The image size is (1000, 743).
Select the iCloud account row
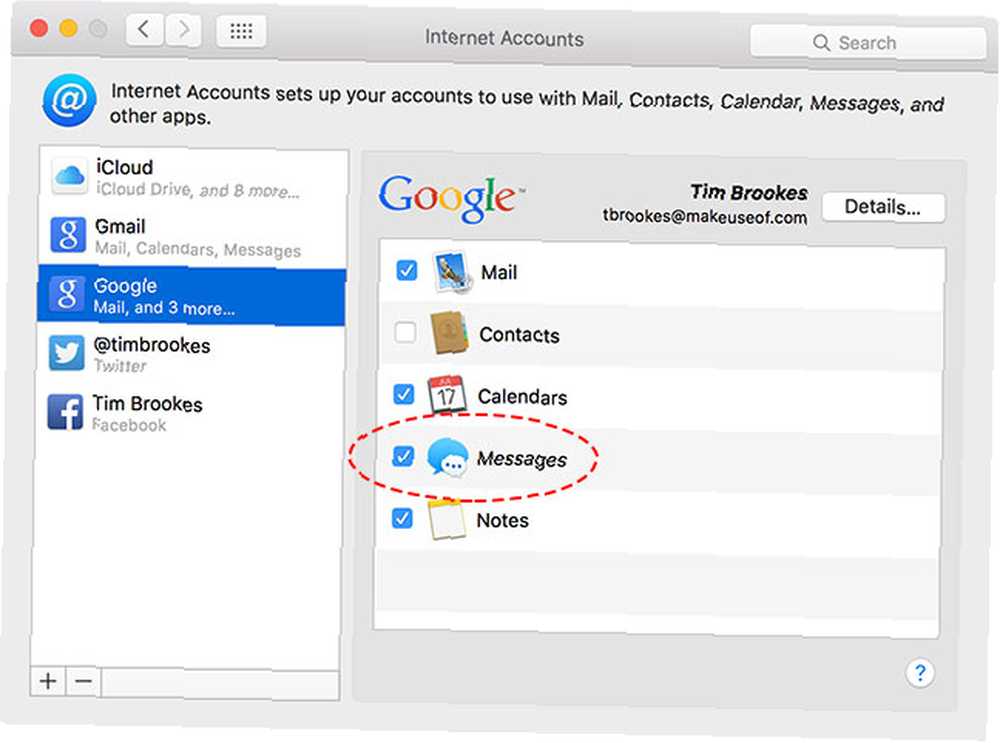pyautogui.click(x=193, y=177)
